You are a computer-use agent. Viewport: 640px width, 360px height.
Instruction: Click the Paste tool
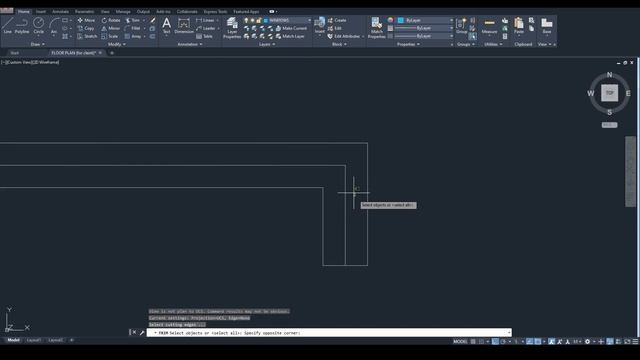518,25
